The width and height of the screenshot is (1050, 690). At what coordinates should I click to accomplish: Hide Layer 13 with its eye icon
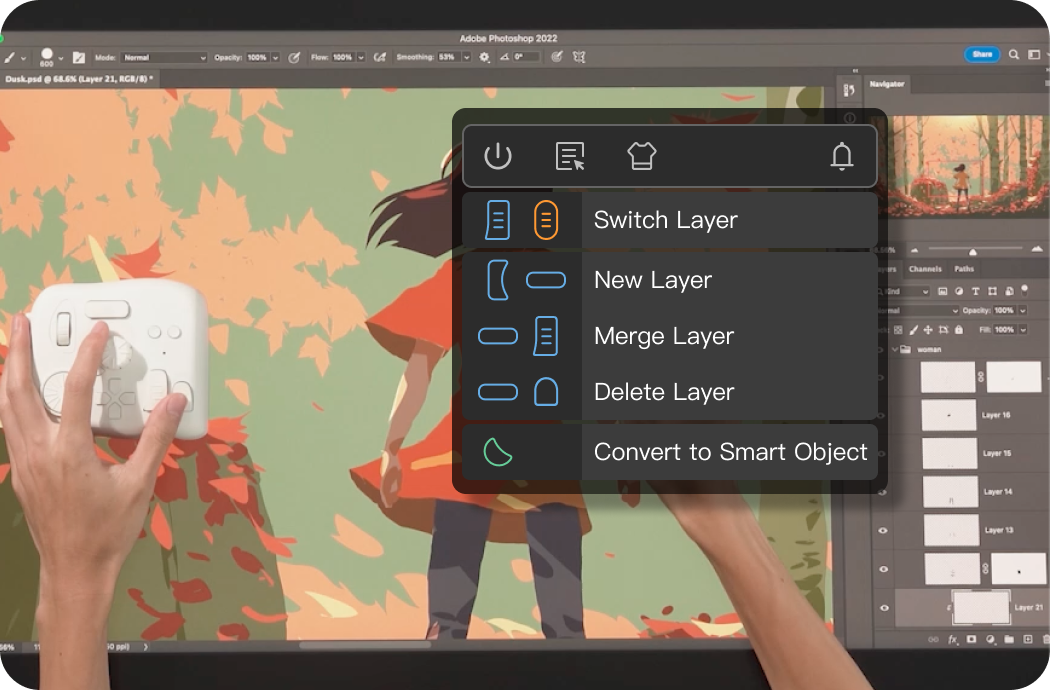[883, 531]
